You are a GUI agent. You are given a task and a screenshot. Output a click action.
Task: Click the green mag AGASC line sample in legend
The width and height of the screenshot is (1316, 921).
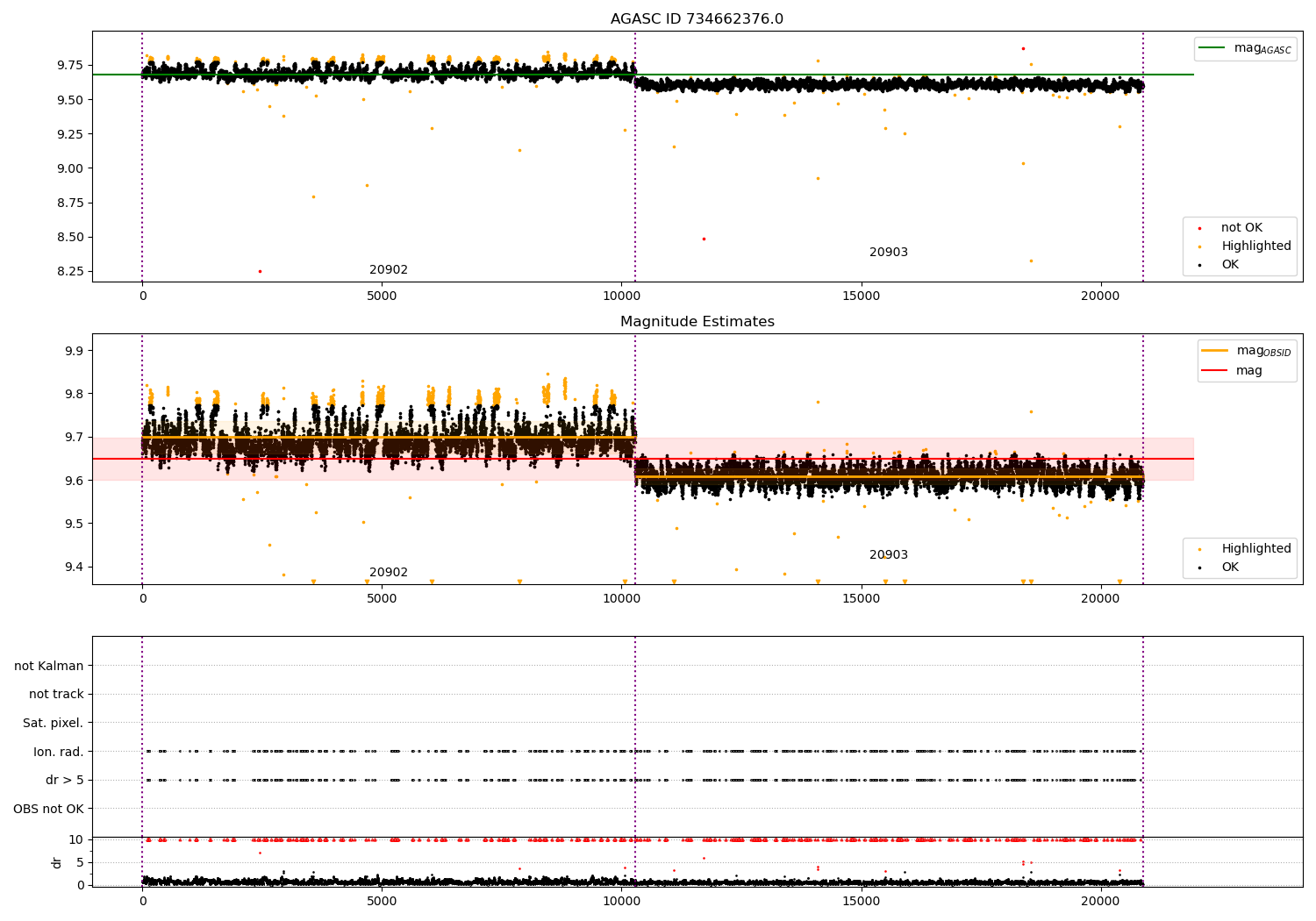pos(1212,48)
